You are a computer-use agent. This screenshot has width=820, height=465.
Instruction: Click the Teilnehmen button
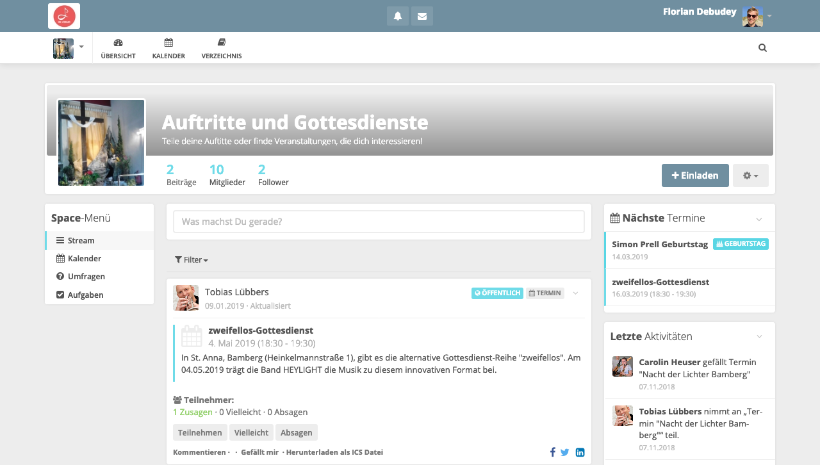click(x=200, y=433)
